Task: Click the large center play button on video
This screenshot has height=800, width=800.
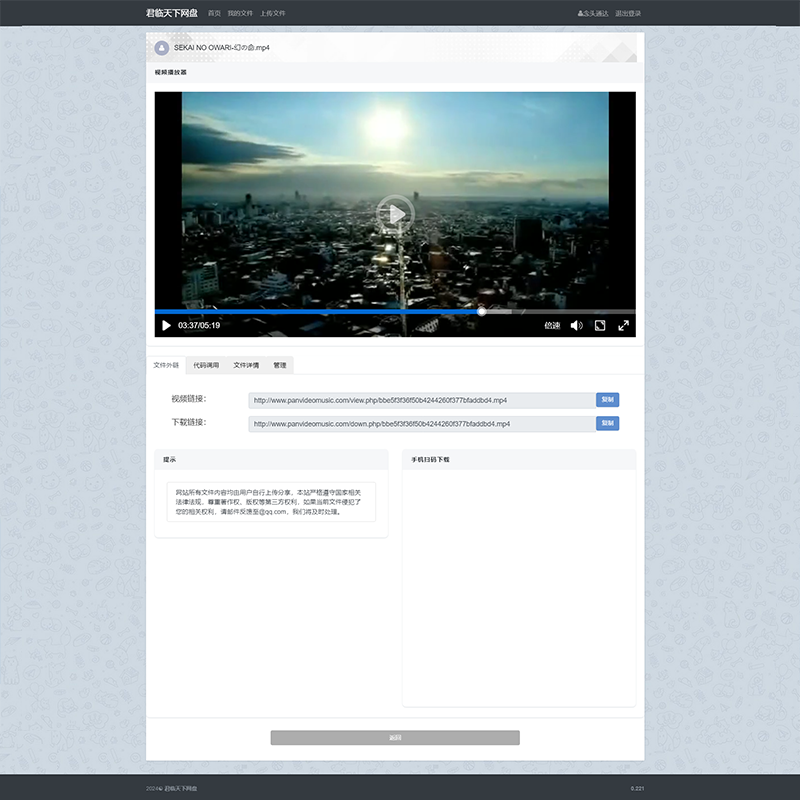Action: [x=396, y=213]
